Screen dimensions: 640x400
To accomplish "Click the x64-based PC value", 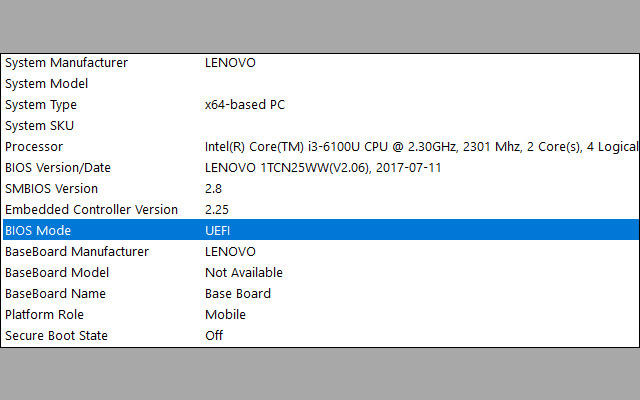I will tap(245, 105).
